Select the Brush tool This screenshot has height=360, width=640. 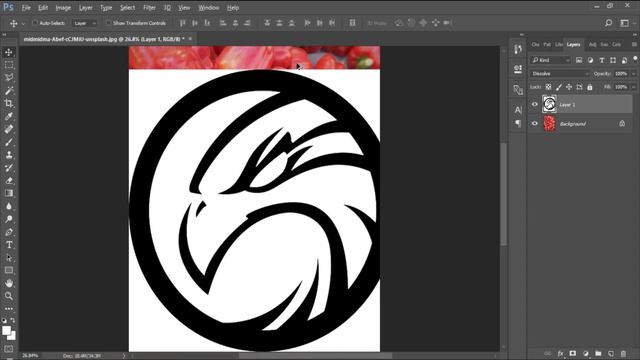(9, 142)
